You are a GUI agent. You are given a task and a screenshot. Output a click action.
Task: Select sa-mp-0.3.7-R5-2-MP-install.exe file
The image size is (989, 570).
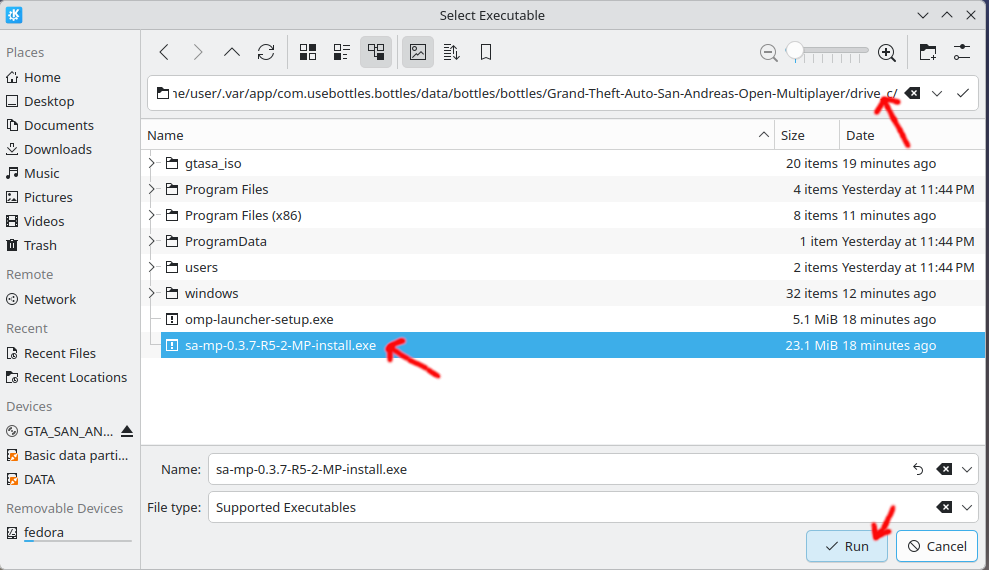pyautogui.click(x=573, y=346)
